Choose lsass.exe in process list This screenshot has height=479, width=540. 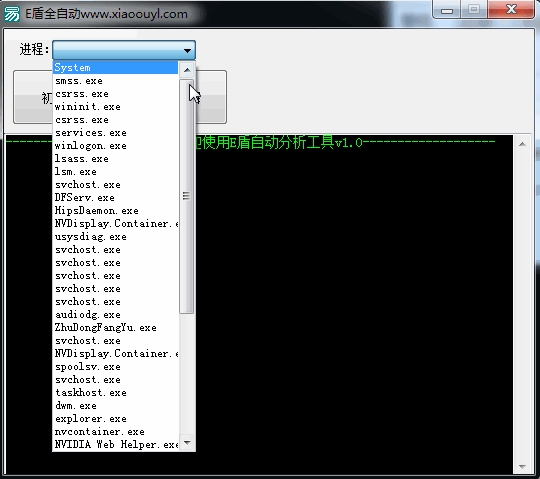[115, 159]
